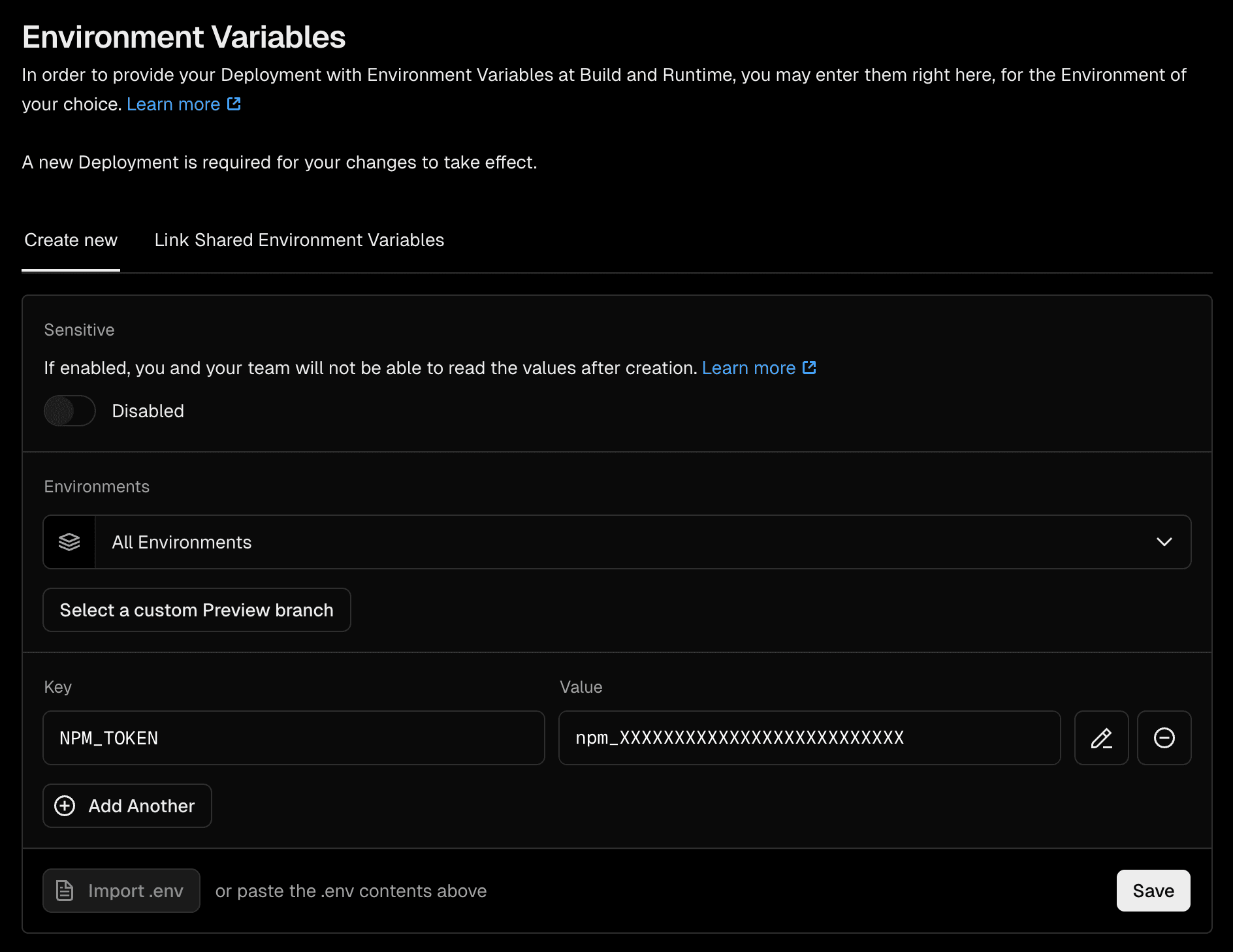The image size is (1233, 952).
Task: Click the pencil icon to edit the value
Action: (1101, 738)
